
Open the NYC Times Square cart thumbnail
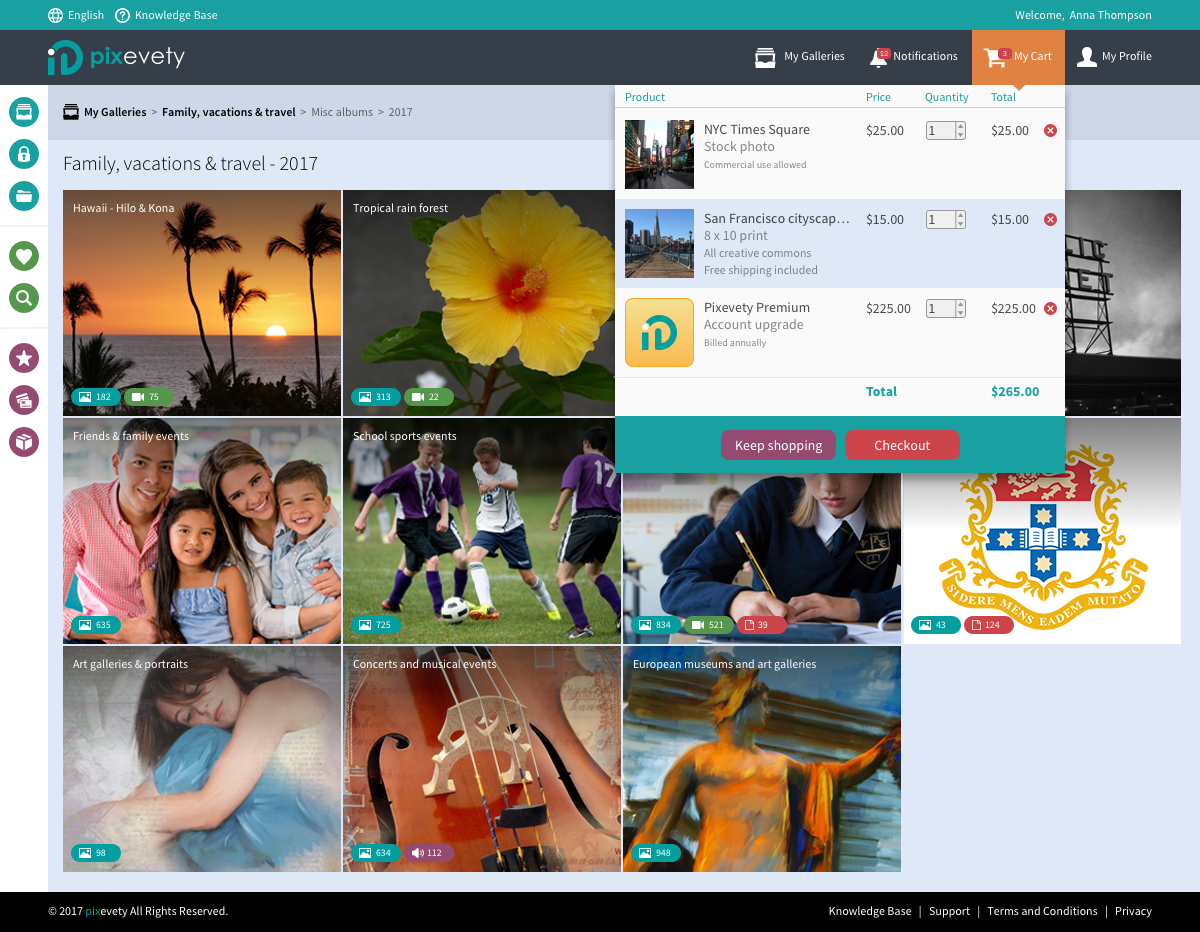tap(659, 154)
